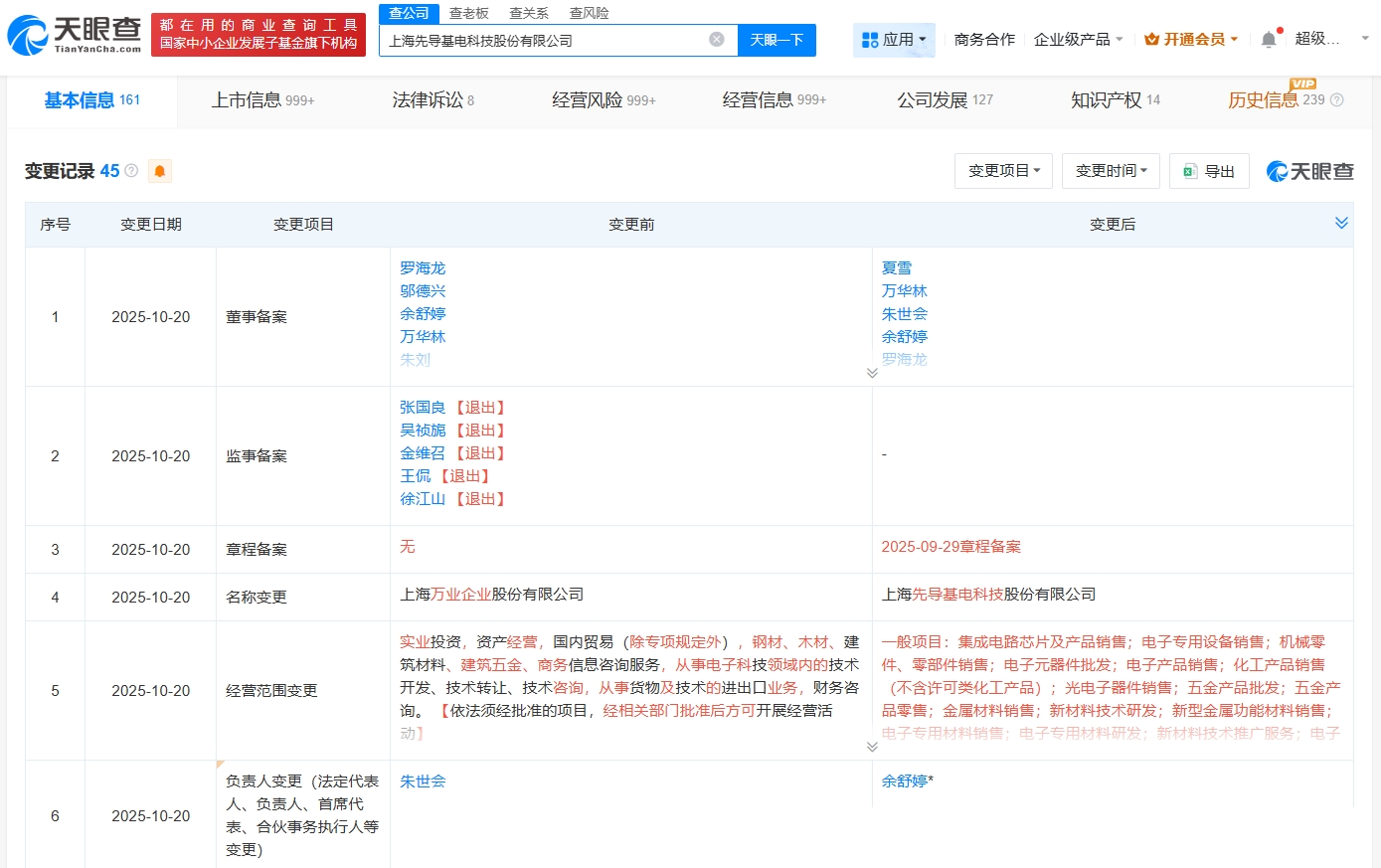Expand the 变更项目 filter dropdown
The width and height of the screenshot is (1381, 868).
[1003, 170]
